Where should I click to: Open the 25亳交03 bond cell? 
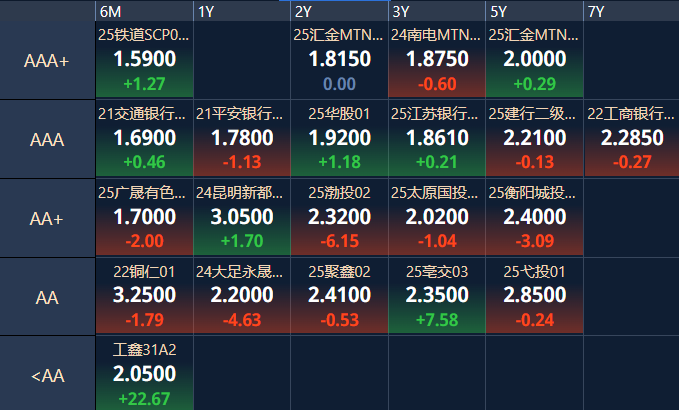click(x=436, y=297)
